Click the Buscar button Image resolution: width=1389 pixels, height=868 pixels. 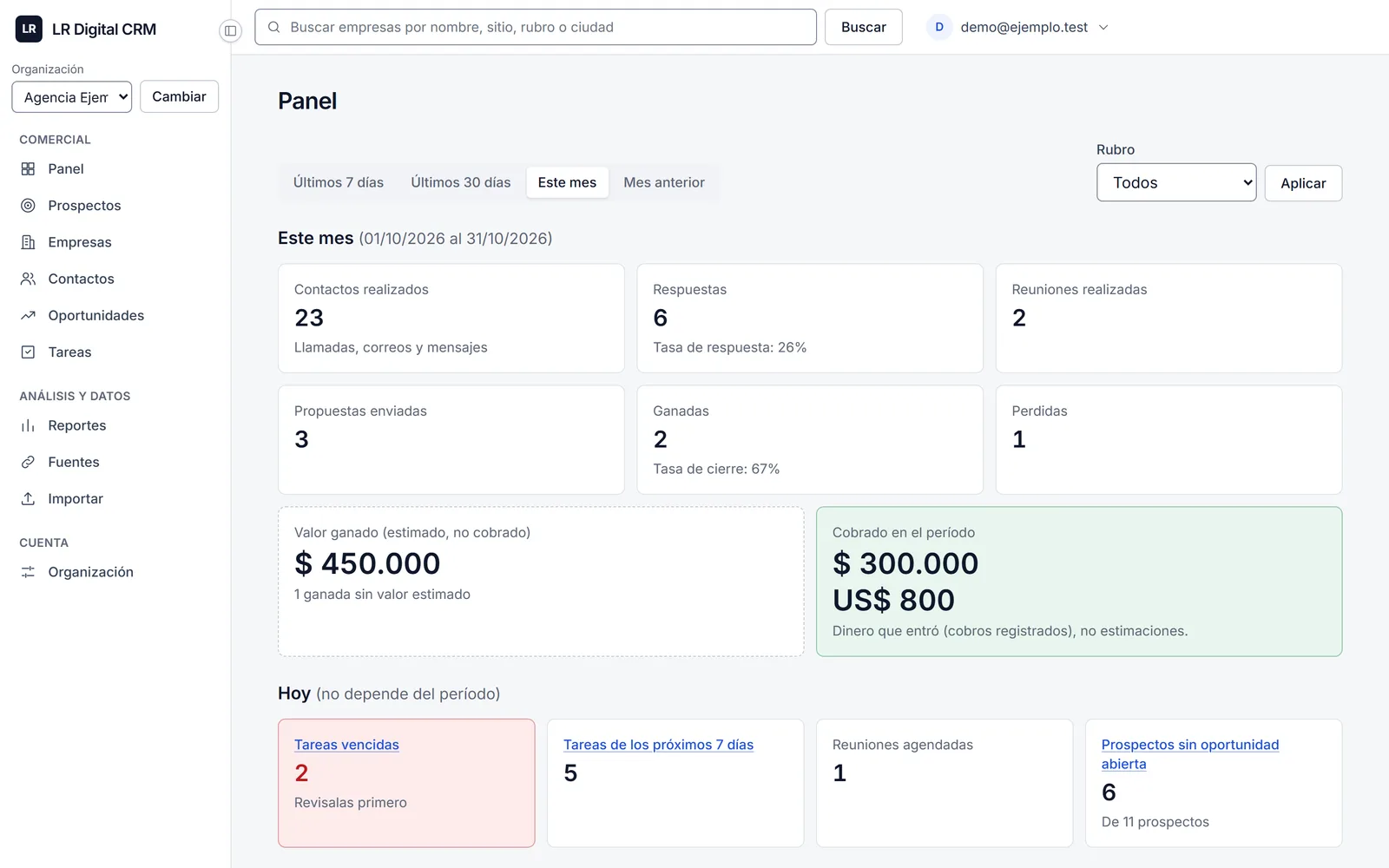pos(863,27)
